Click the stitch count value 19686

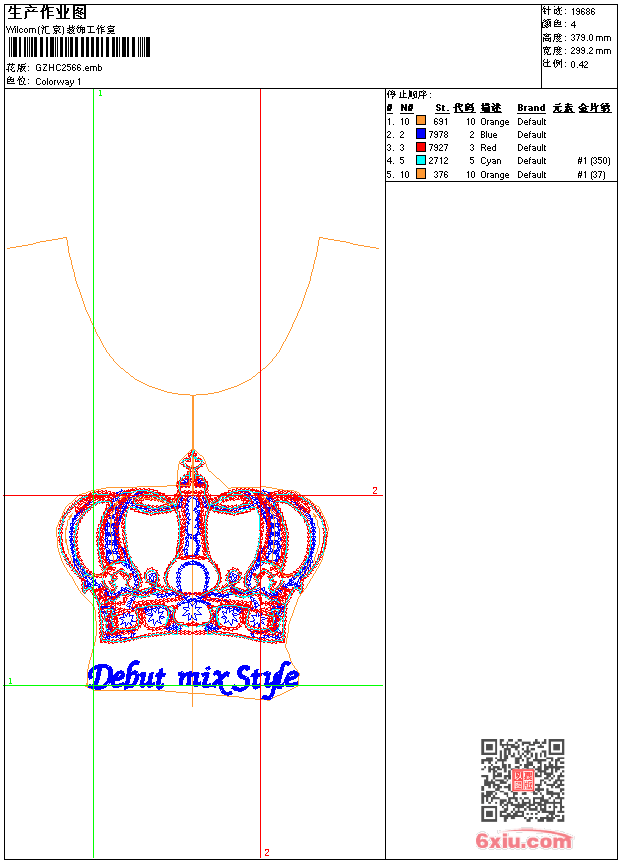(x=583, y=11)
